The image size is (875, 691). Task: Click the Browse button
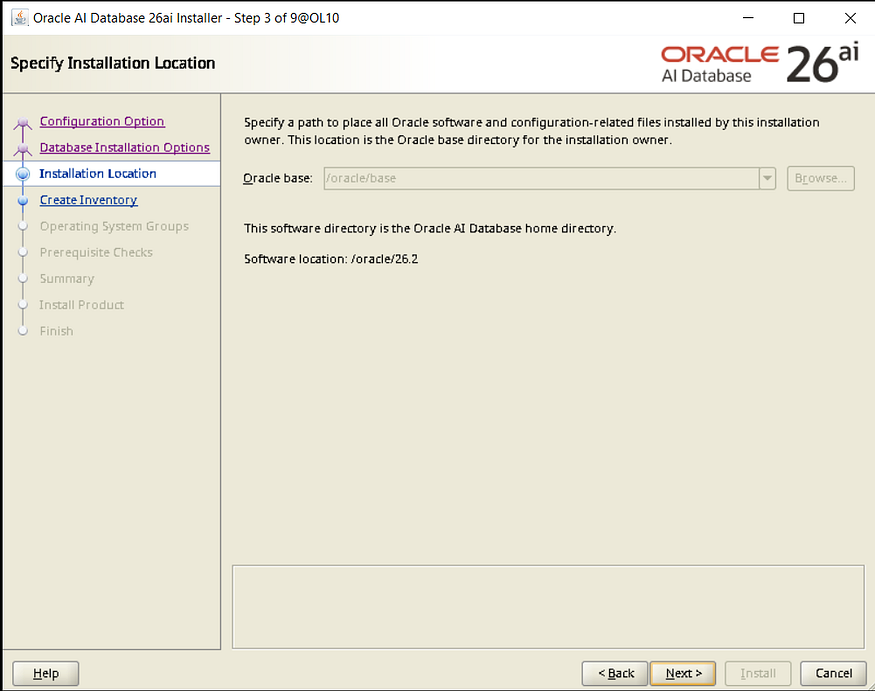tap(820, 179)
